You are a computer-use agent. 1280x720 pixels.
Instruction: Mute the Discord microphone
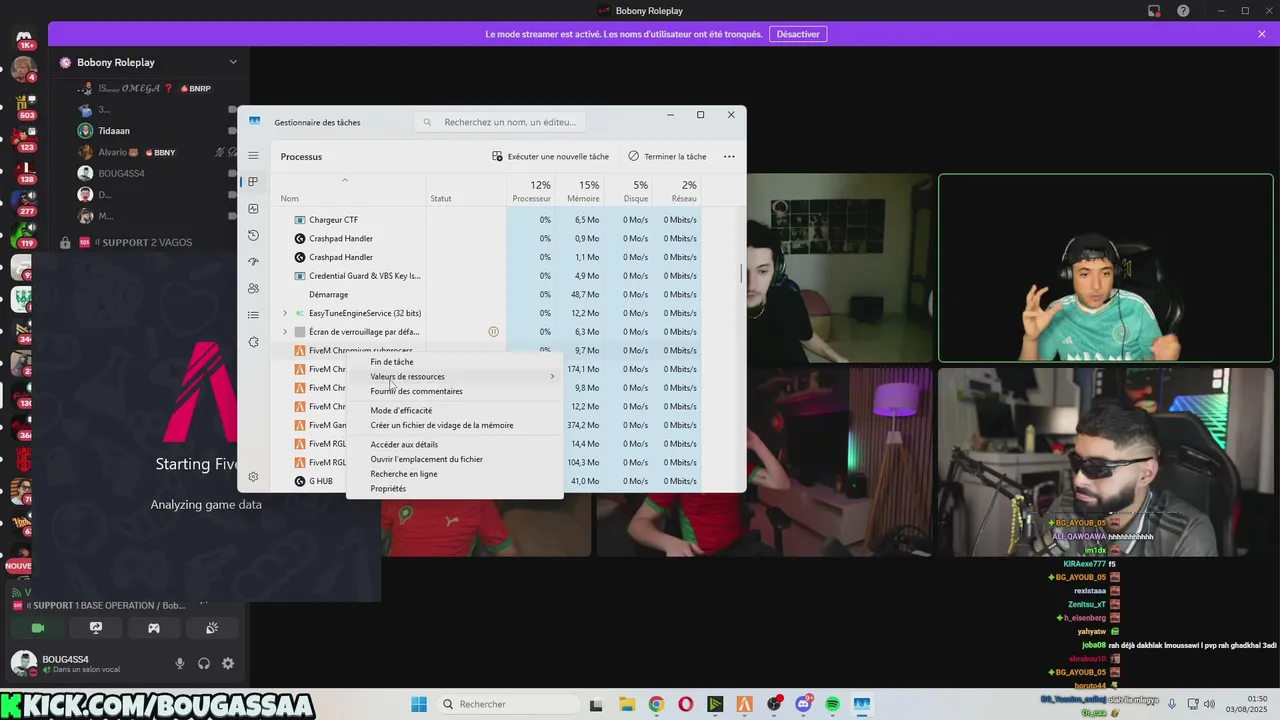tap(180, 663)
